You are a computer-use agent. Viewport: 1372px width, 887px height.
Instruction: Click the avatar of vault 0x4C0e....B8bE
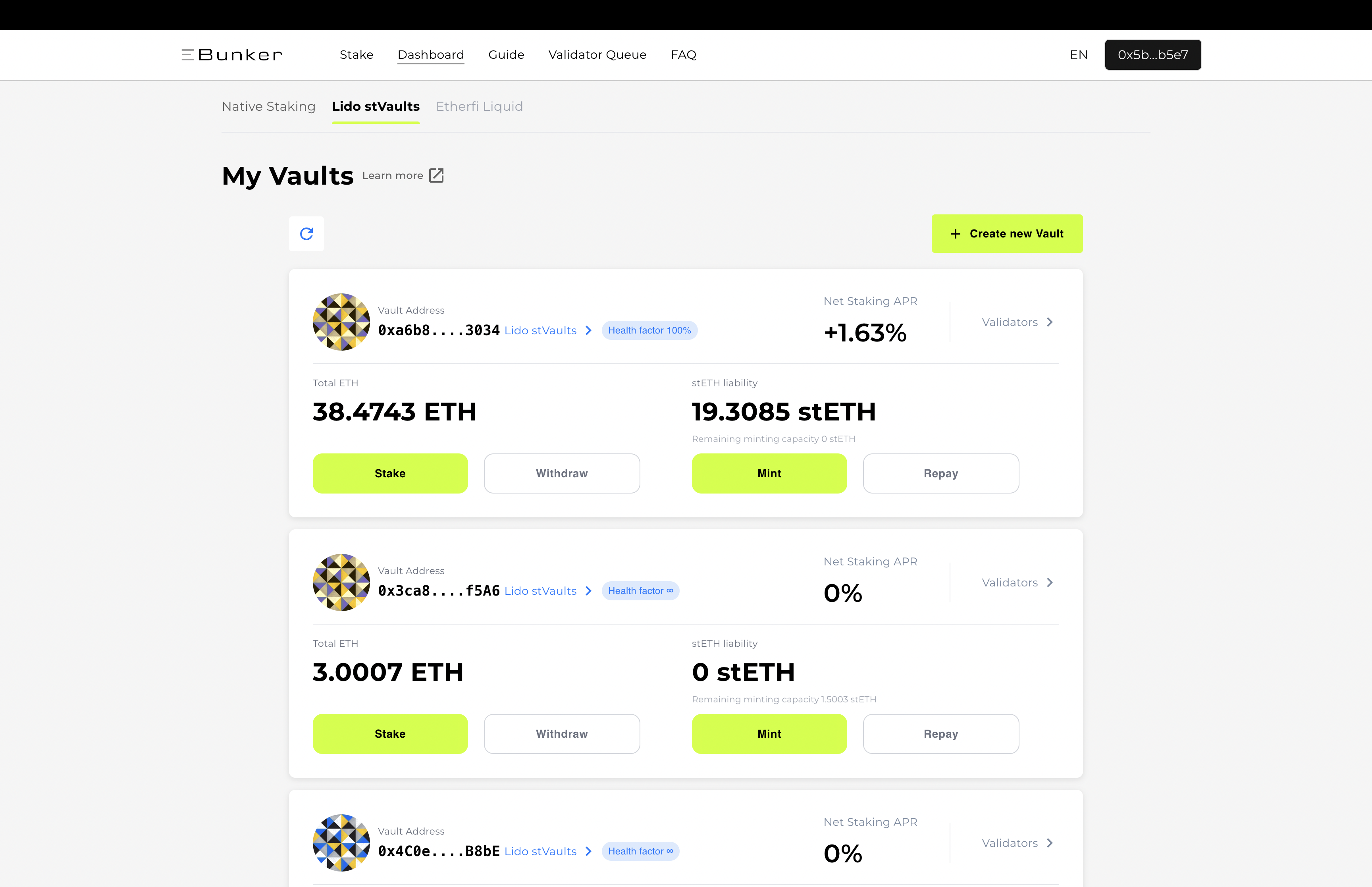341,843
